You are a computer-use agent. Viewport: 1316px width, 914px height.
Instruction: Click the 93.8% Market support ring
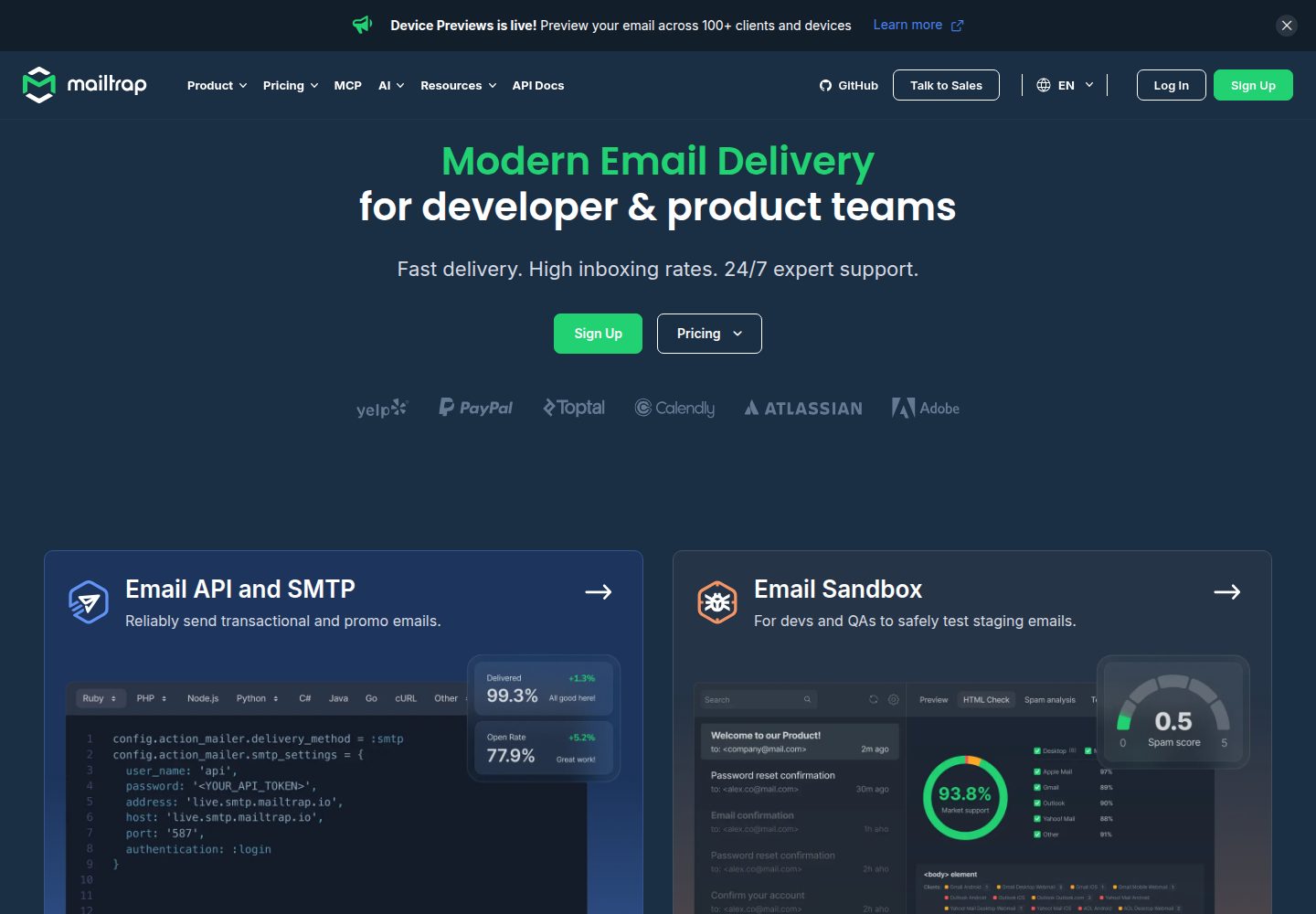pyautogui.click(x=965, y=798)
